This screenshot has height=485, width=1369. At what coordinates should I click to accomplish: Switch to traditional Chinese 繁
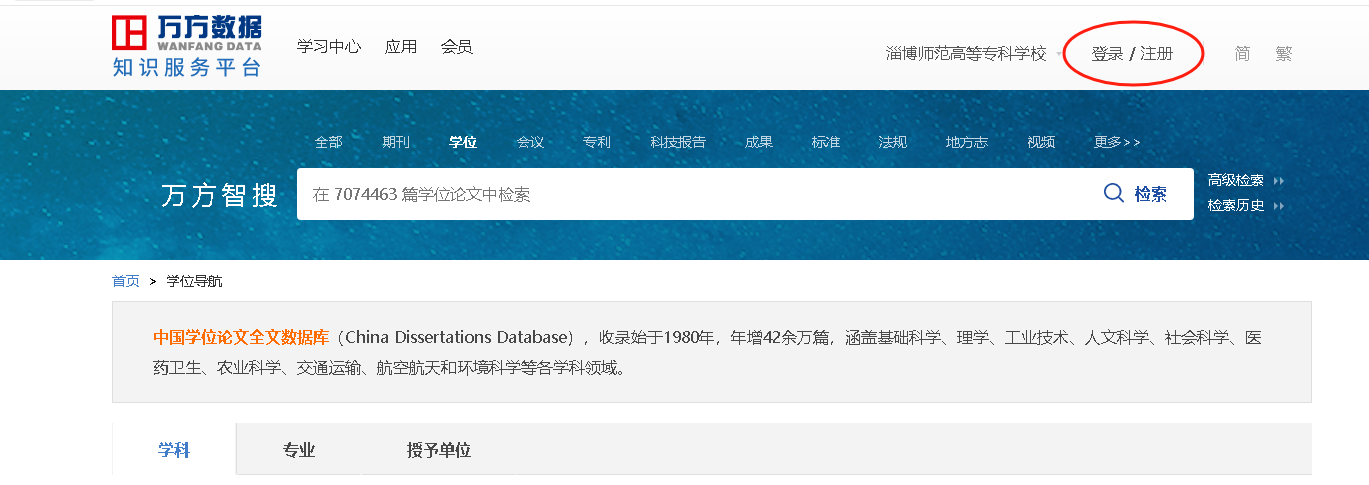coord(1284,54)
